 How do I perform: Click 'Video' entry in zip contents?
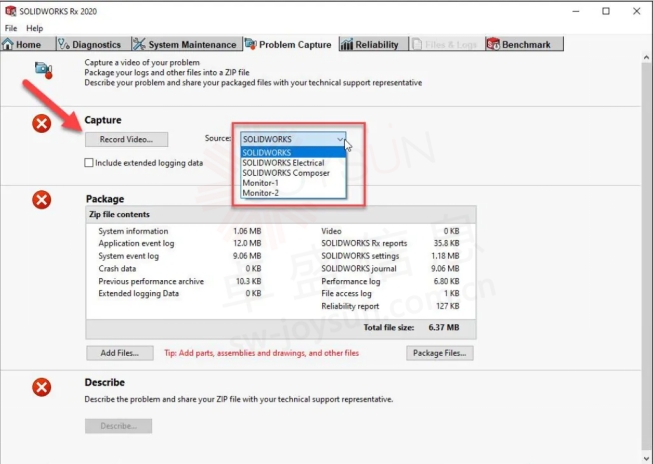(331, 231)
